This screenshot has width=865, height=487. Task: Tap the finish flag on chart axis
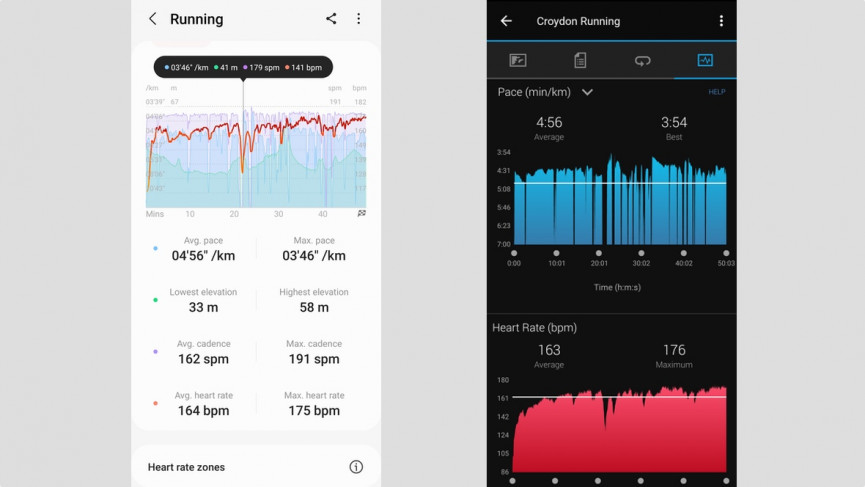pos(361,213)
